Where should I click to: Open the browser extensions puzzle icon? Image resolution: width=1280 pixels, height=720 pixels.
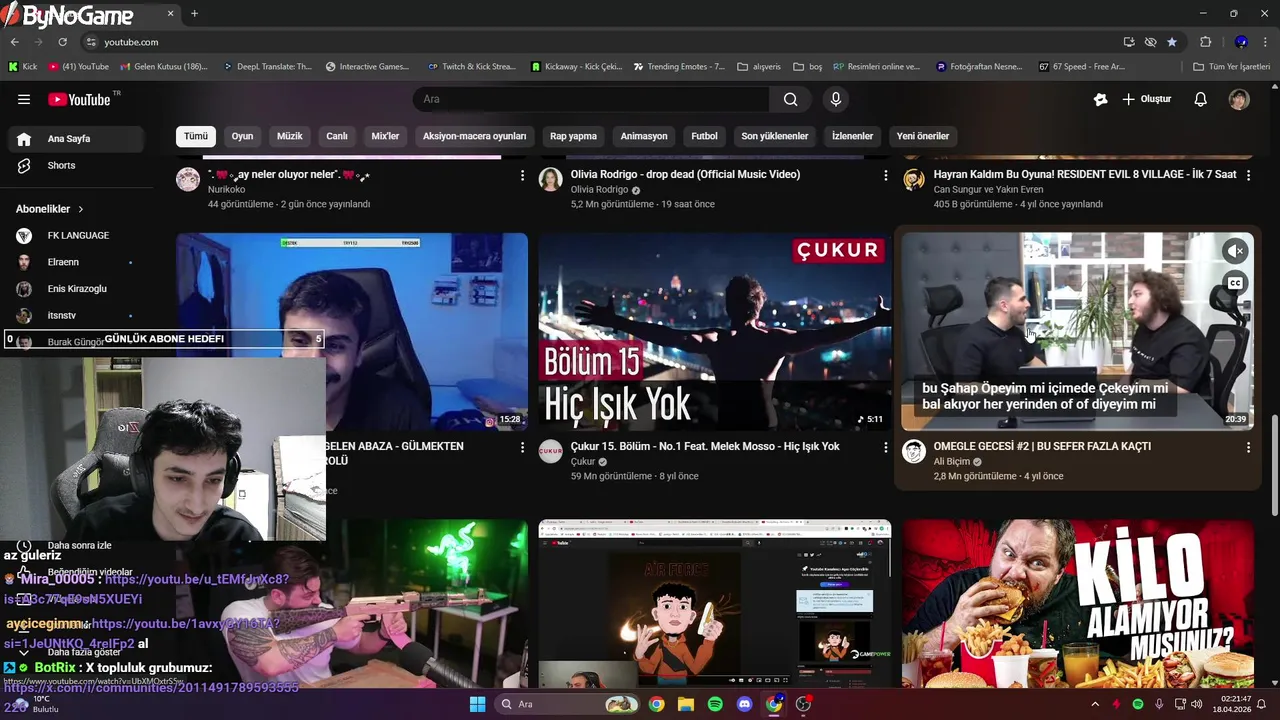tap(1205, 42)
